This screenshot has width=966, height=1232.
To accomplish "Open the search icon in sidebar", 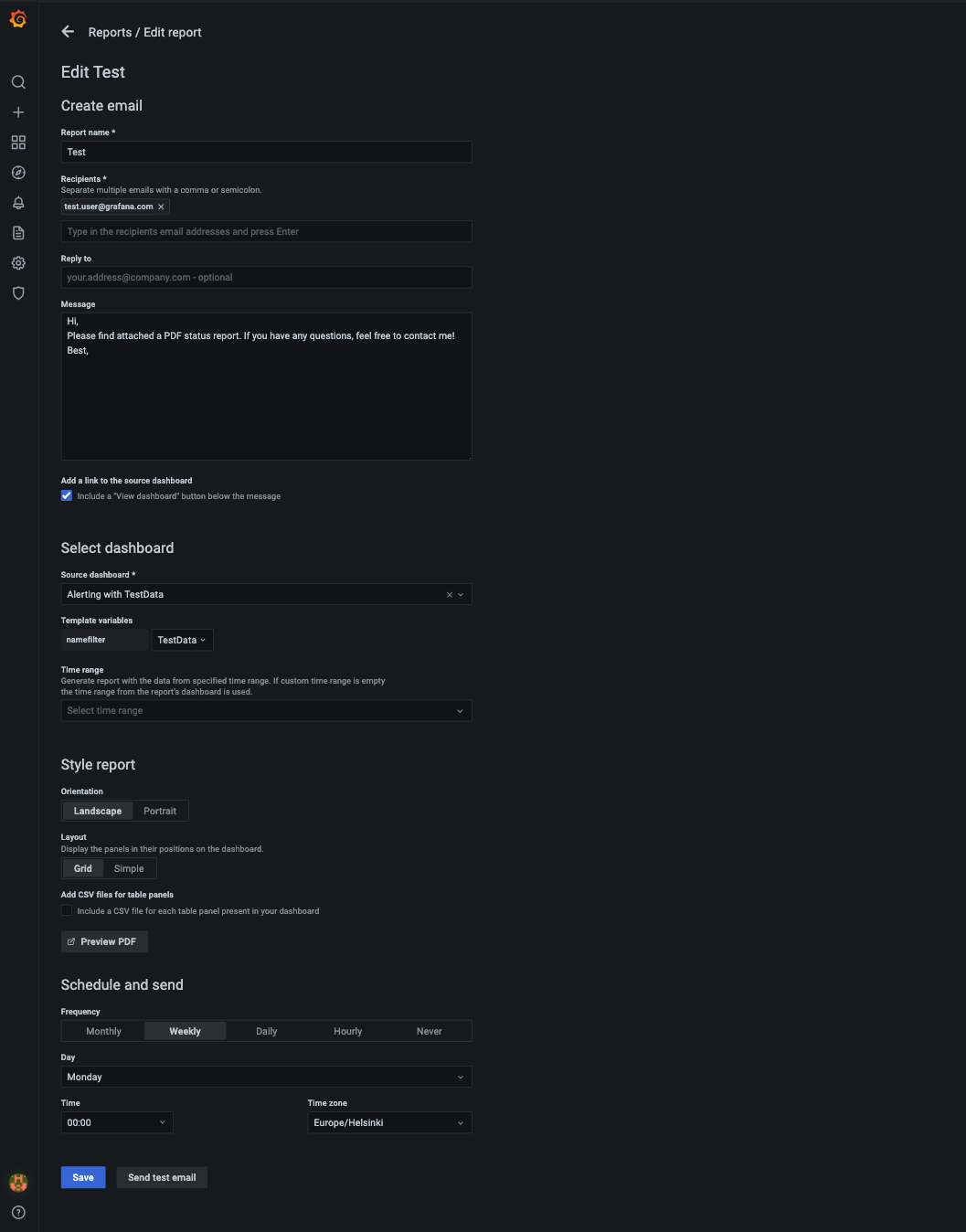I will tap(18, 82).
